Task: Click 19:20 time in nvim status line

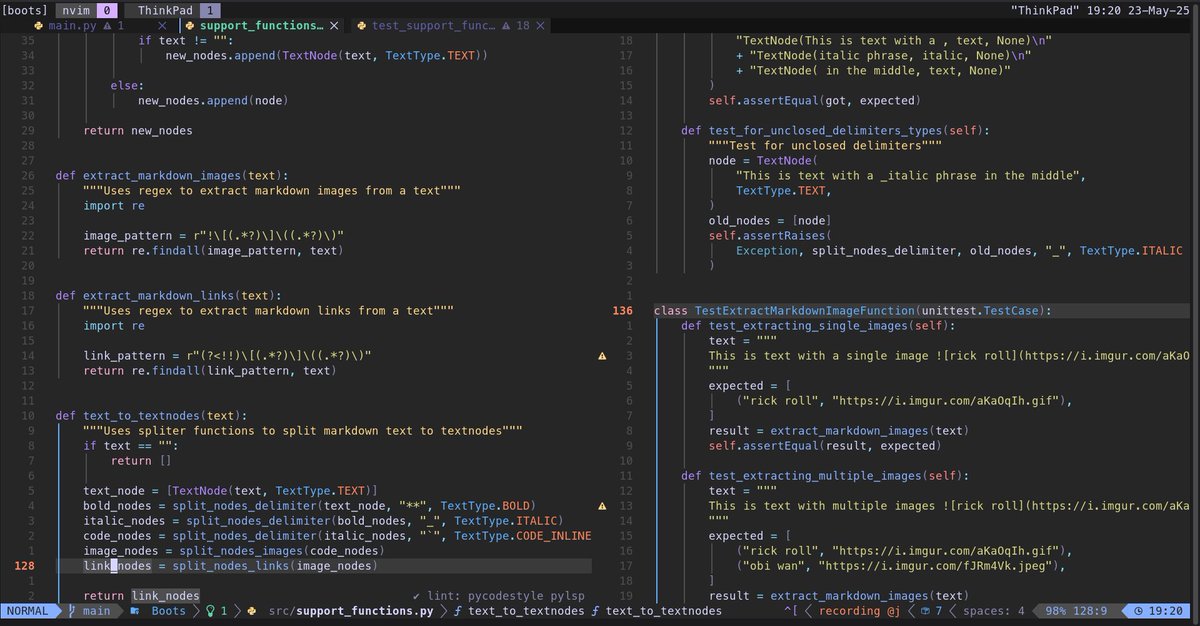Action: click(x=1165, y=611)
